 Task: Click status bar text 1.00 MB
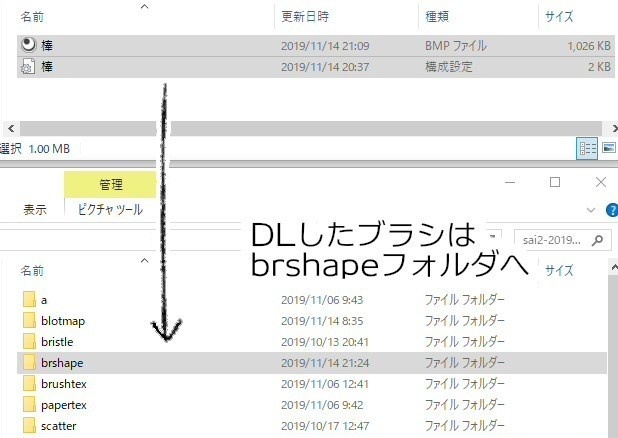49,149
